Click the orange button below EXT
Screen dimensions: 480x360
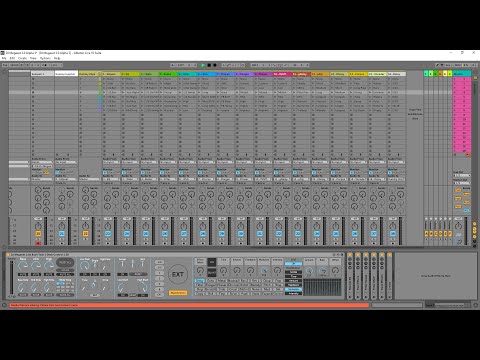(178, 293)
